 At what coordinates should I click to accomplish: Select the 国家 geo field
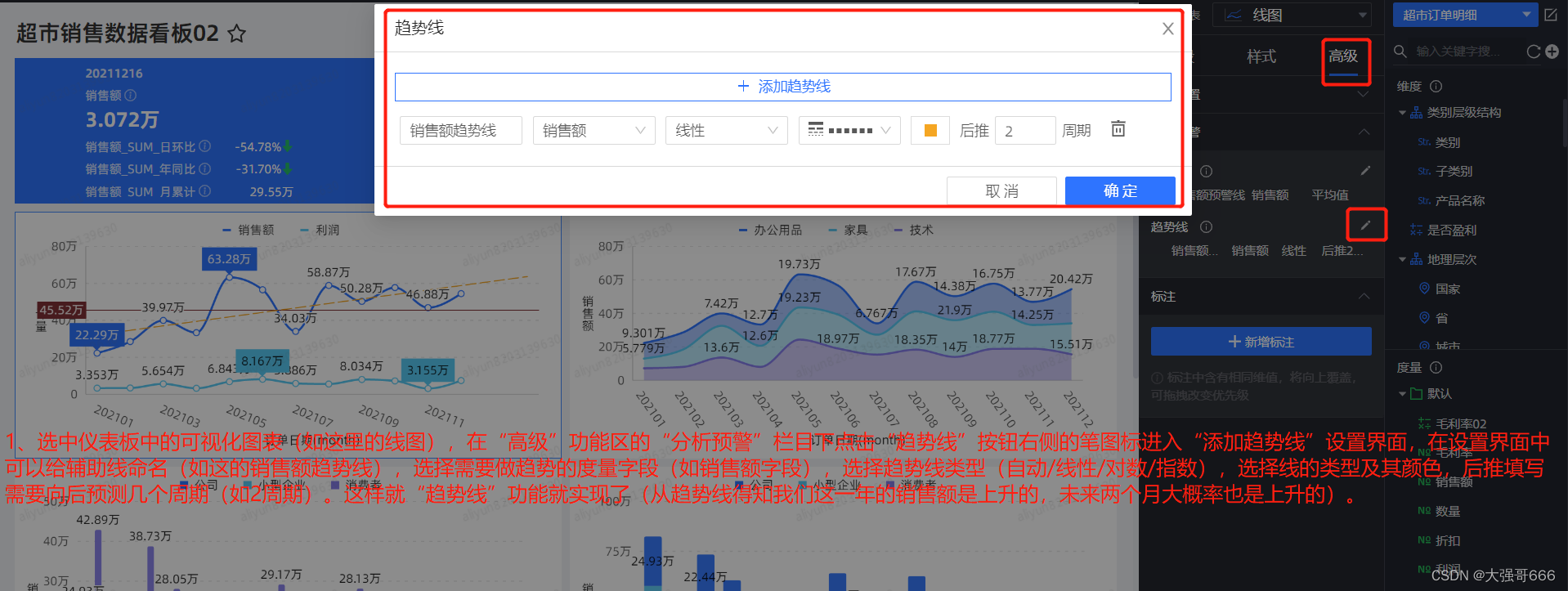[1448, 289]
